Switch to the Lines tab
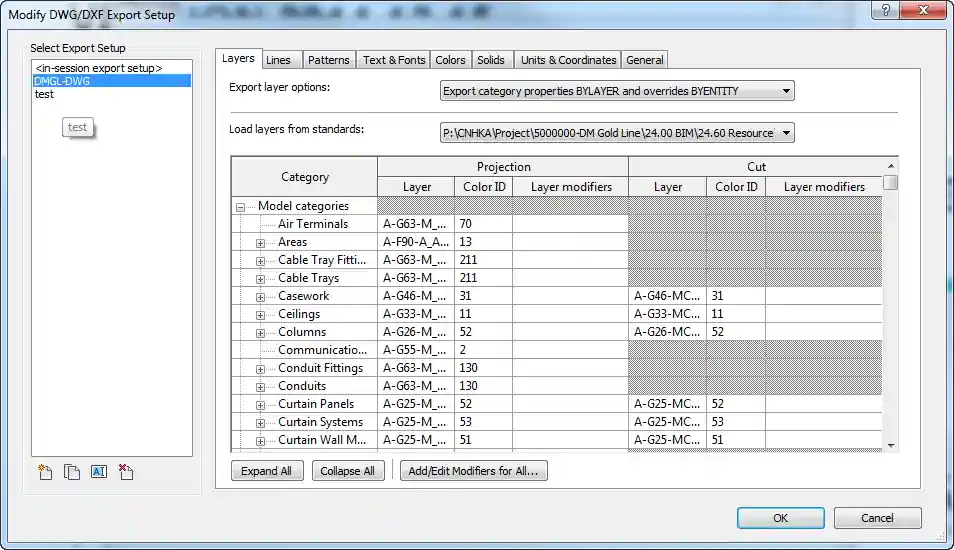The image size is (954, 550). tap(278, 60)
